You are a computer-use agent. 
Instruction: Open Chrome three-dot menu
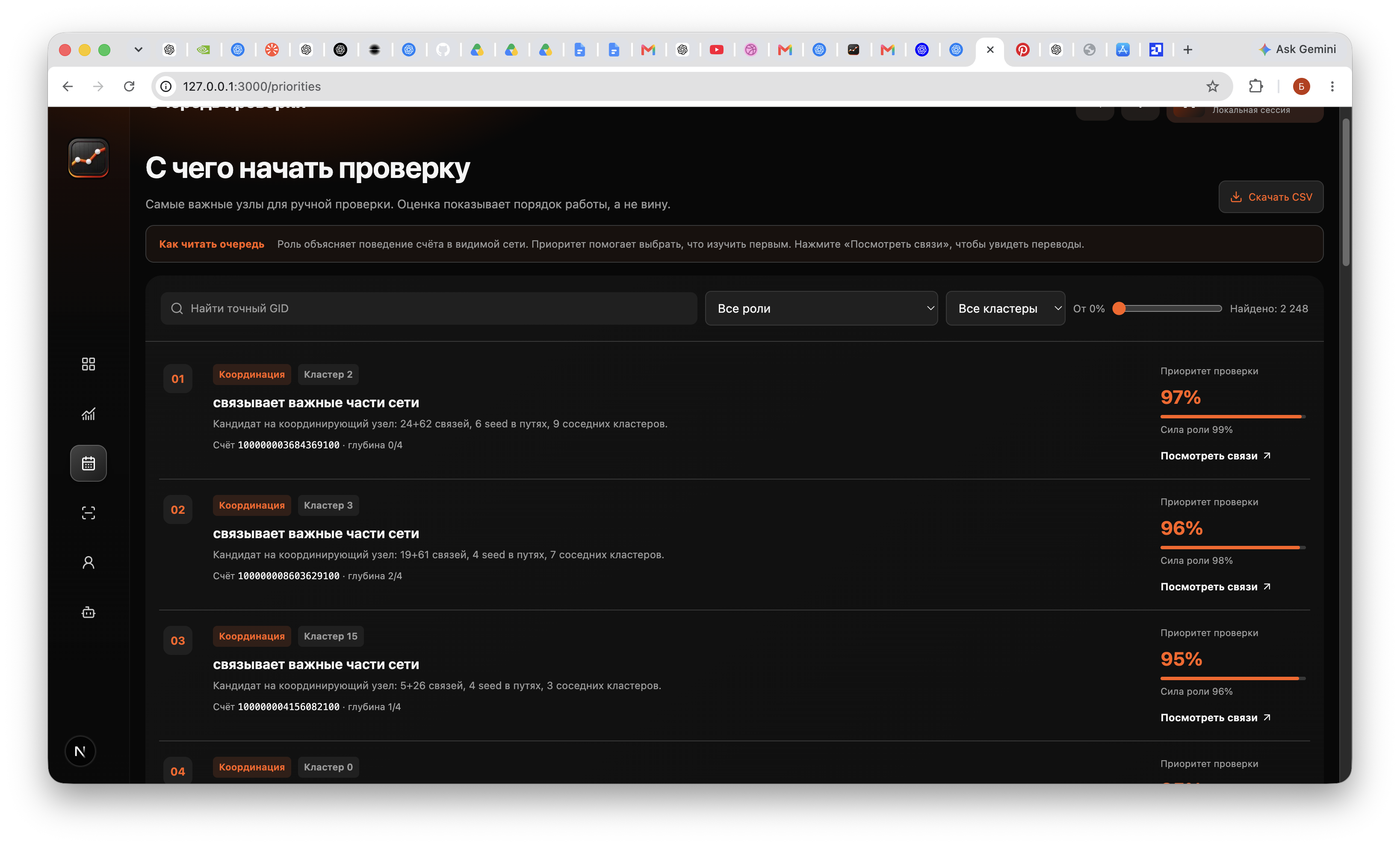[1332, 86]
